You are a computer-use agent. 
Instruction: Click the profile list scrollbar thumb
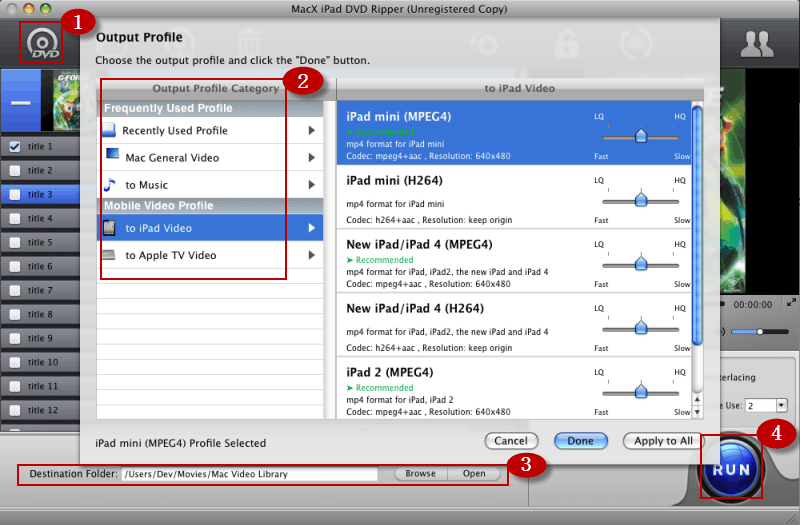(697, 224)
